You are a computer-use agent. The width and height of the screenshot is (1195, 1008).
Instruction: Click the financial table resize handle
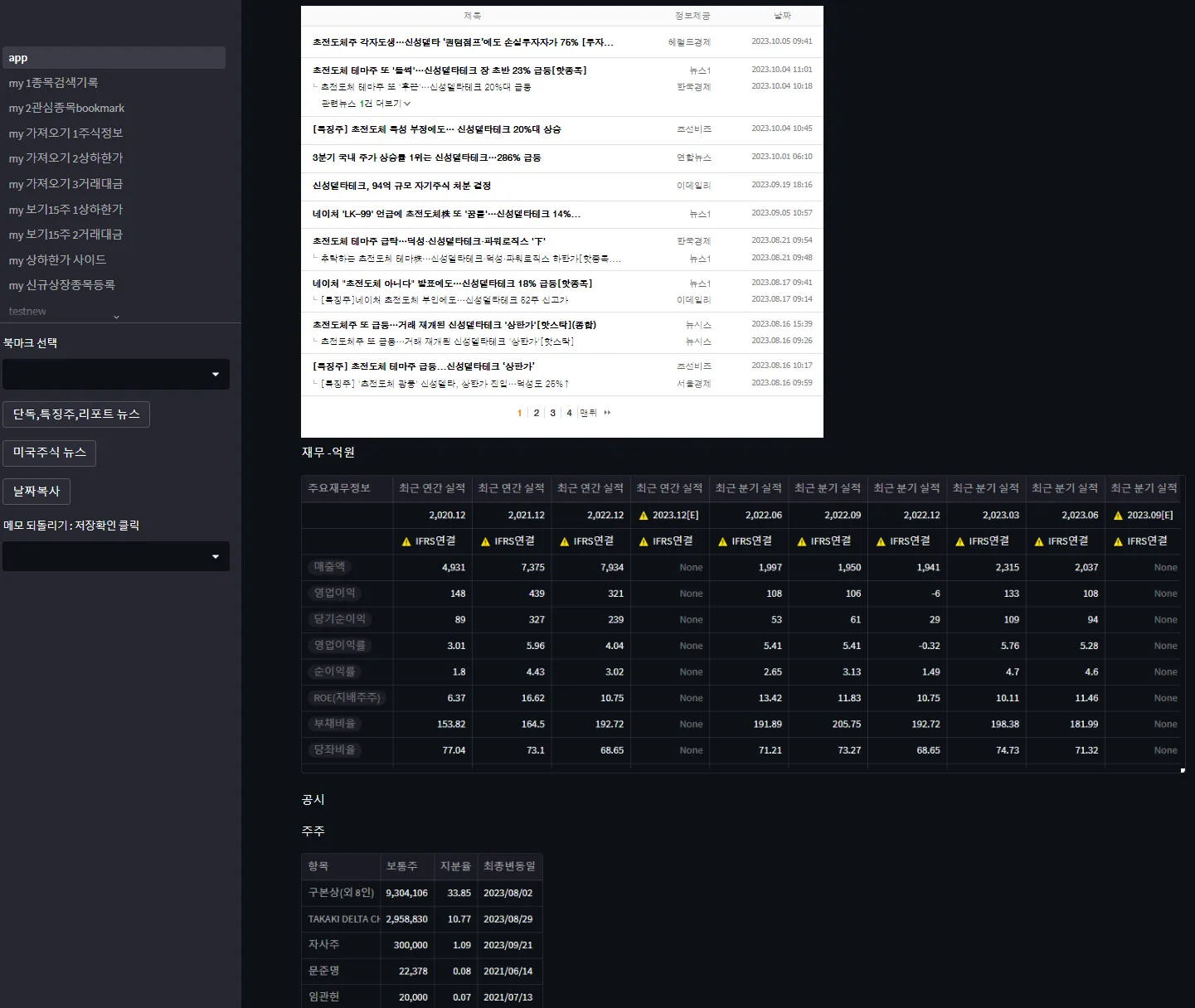pyautogui.click(x=1183, y=770)
